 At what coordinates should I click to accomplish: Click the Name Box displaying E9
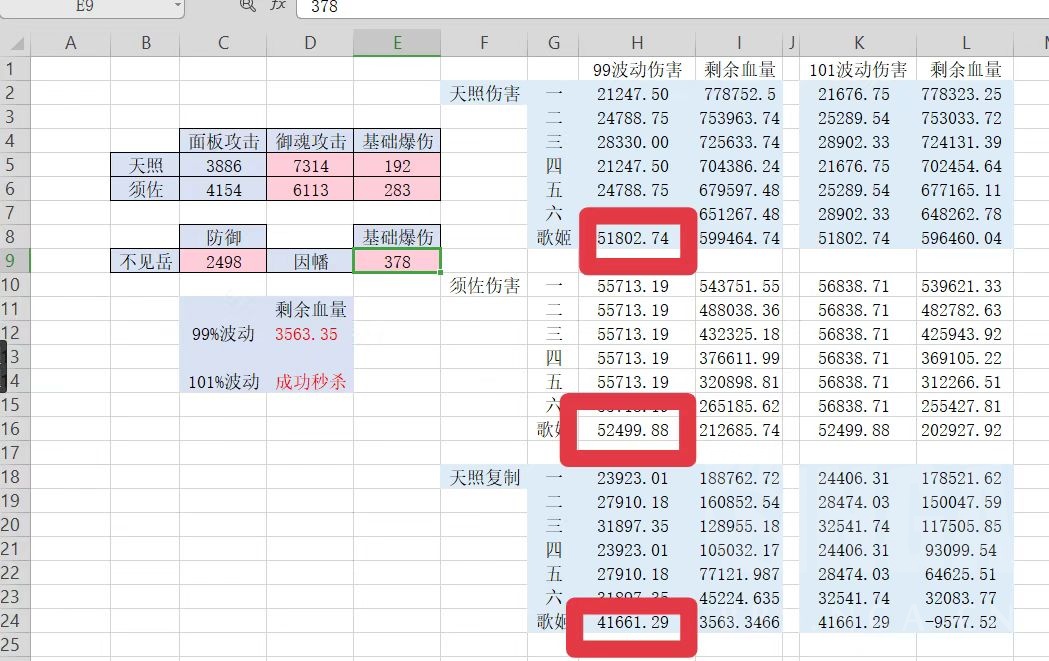point(90,7)
